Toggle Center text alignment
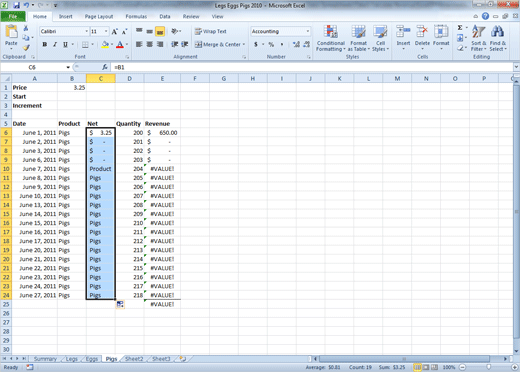The width and height of the screenshot is (520, 372). tap(150, 44)
